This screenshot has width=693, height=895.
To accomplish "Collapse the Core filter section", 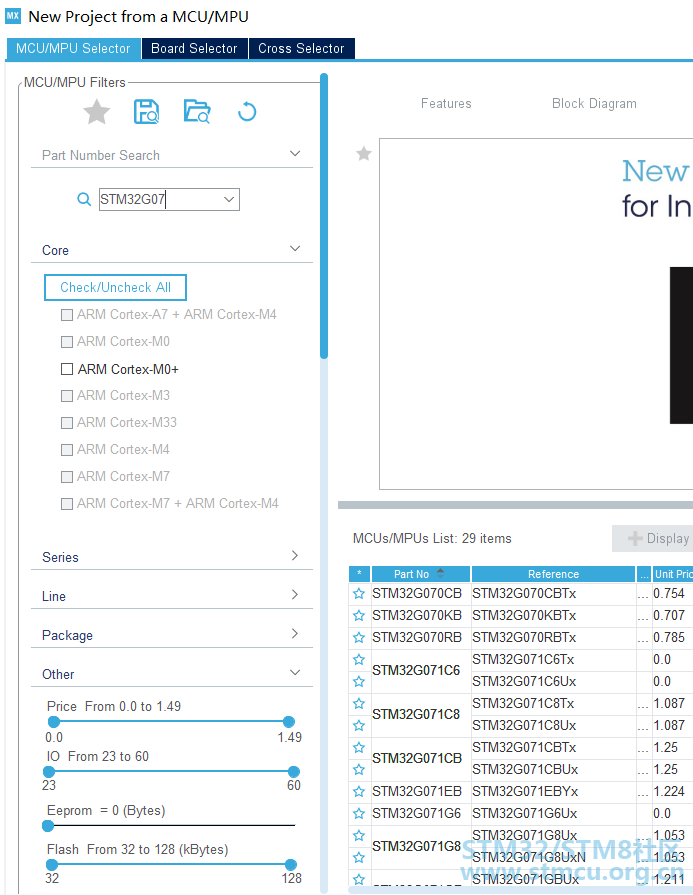I will [x=295, y=248].
